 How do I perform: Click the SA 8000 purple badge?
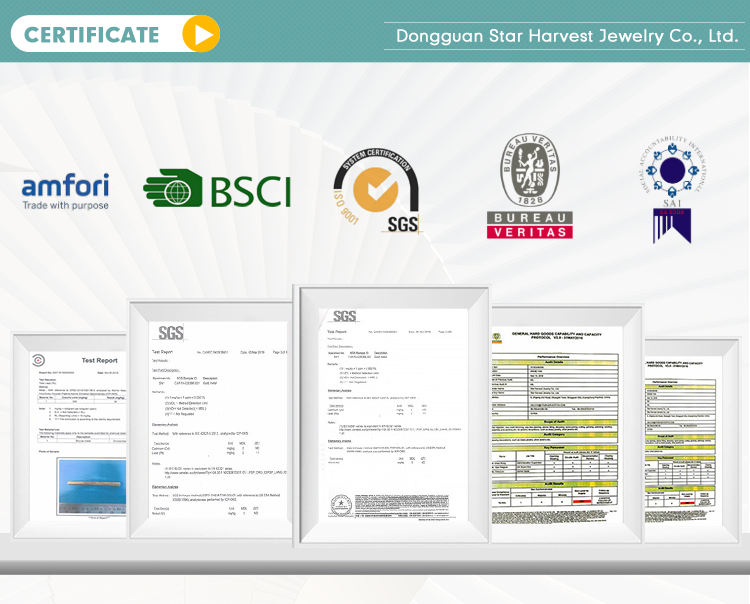(x=672, y=226)
